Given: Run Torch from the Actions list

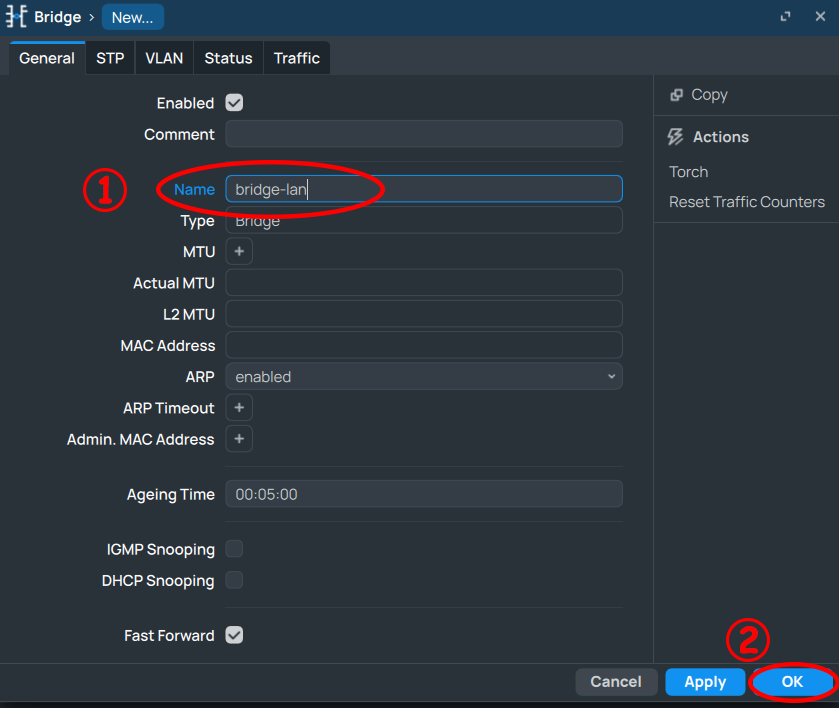Looking at the screenshot, I should pyautogui.click(x=688, y=172).
